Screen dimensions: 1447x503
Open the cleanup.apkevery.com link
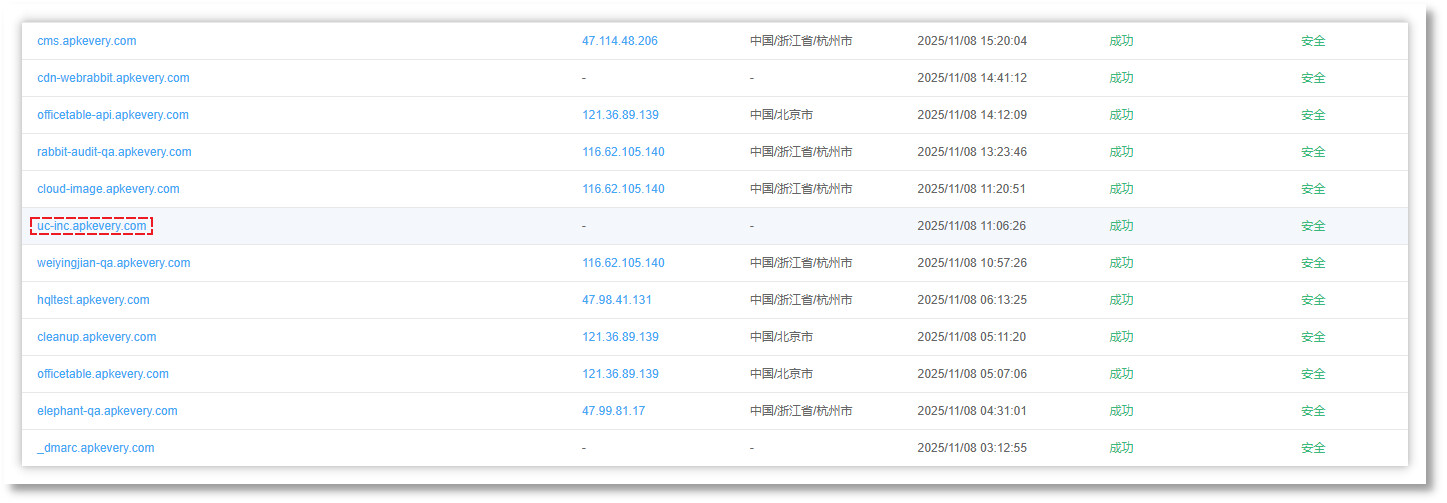coord(96,337)
